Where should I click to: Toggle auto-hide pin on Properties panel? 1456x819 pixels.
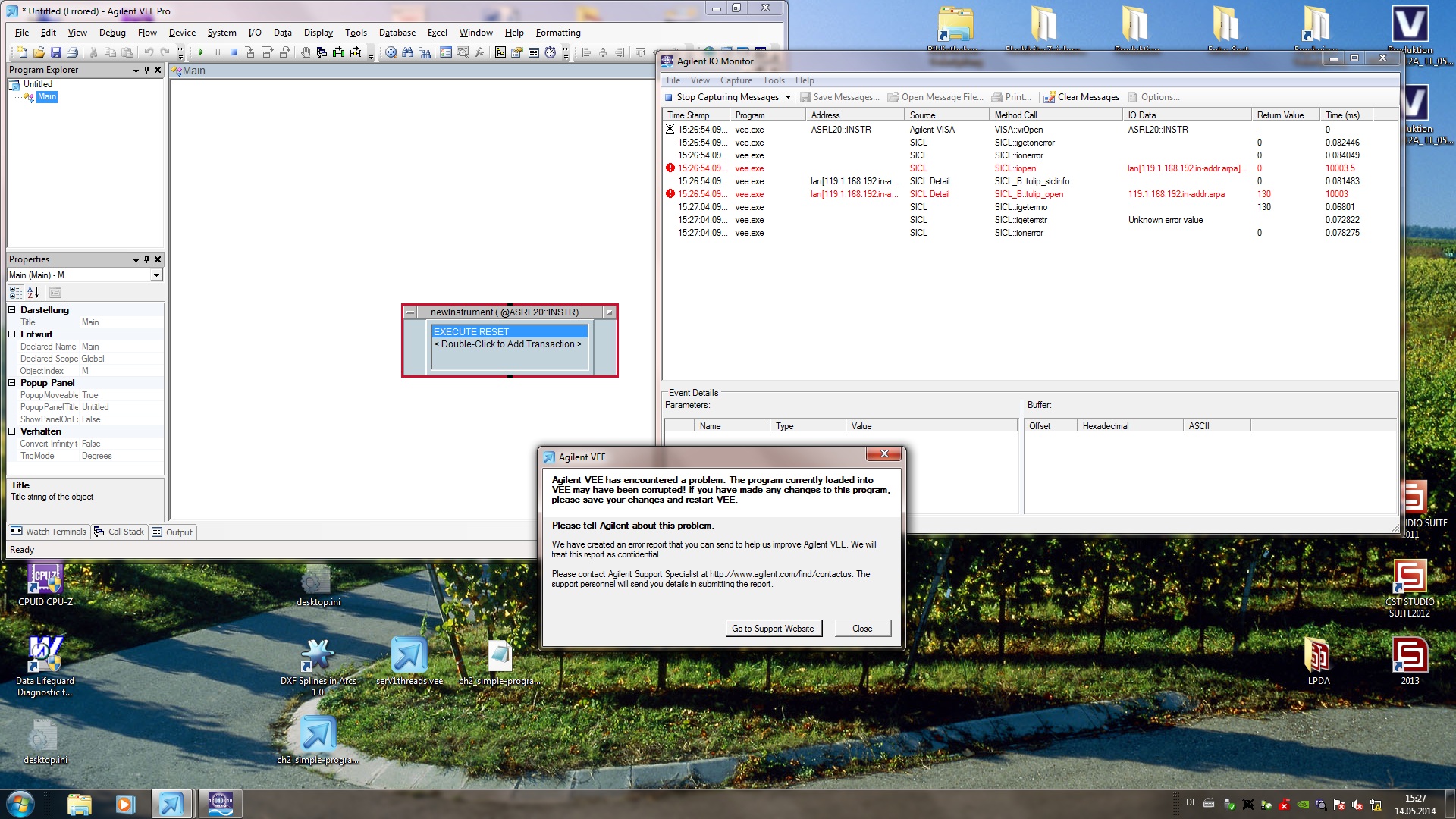[x=146, y=259]
